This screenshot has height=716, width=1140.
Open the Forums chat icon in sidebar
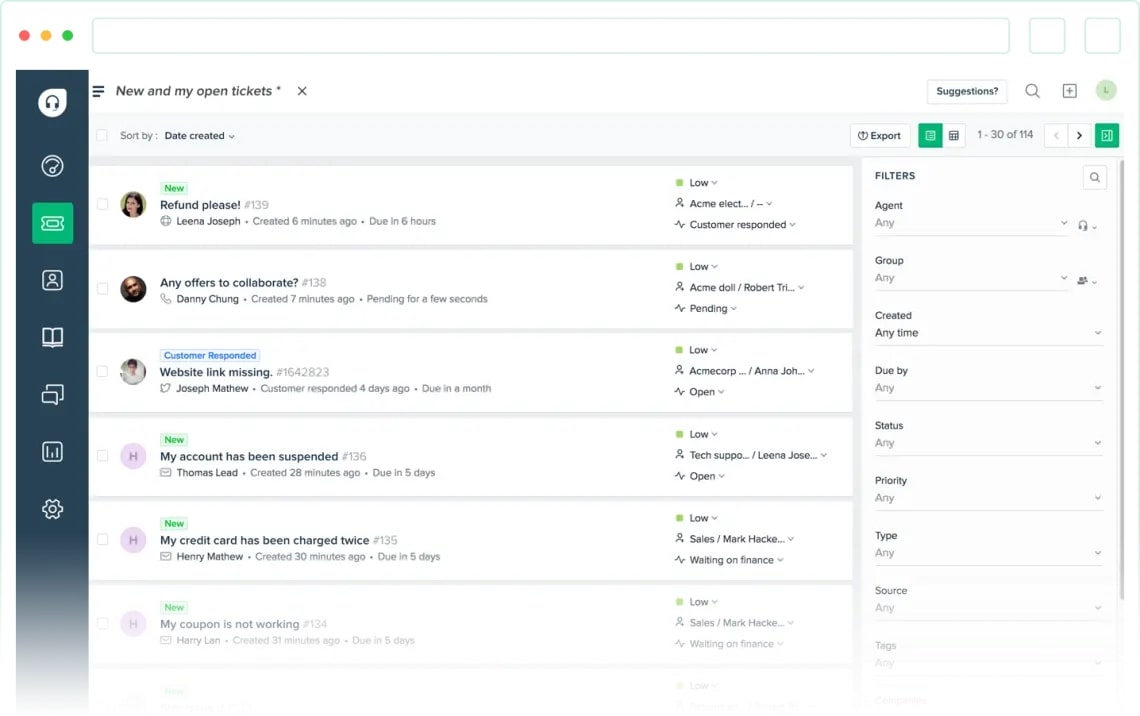coord(51,394)
